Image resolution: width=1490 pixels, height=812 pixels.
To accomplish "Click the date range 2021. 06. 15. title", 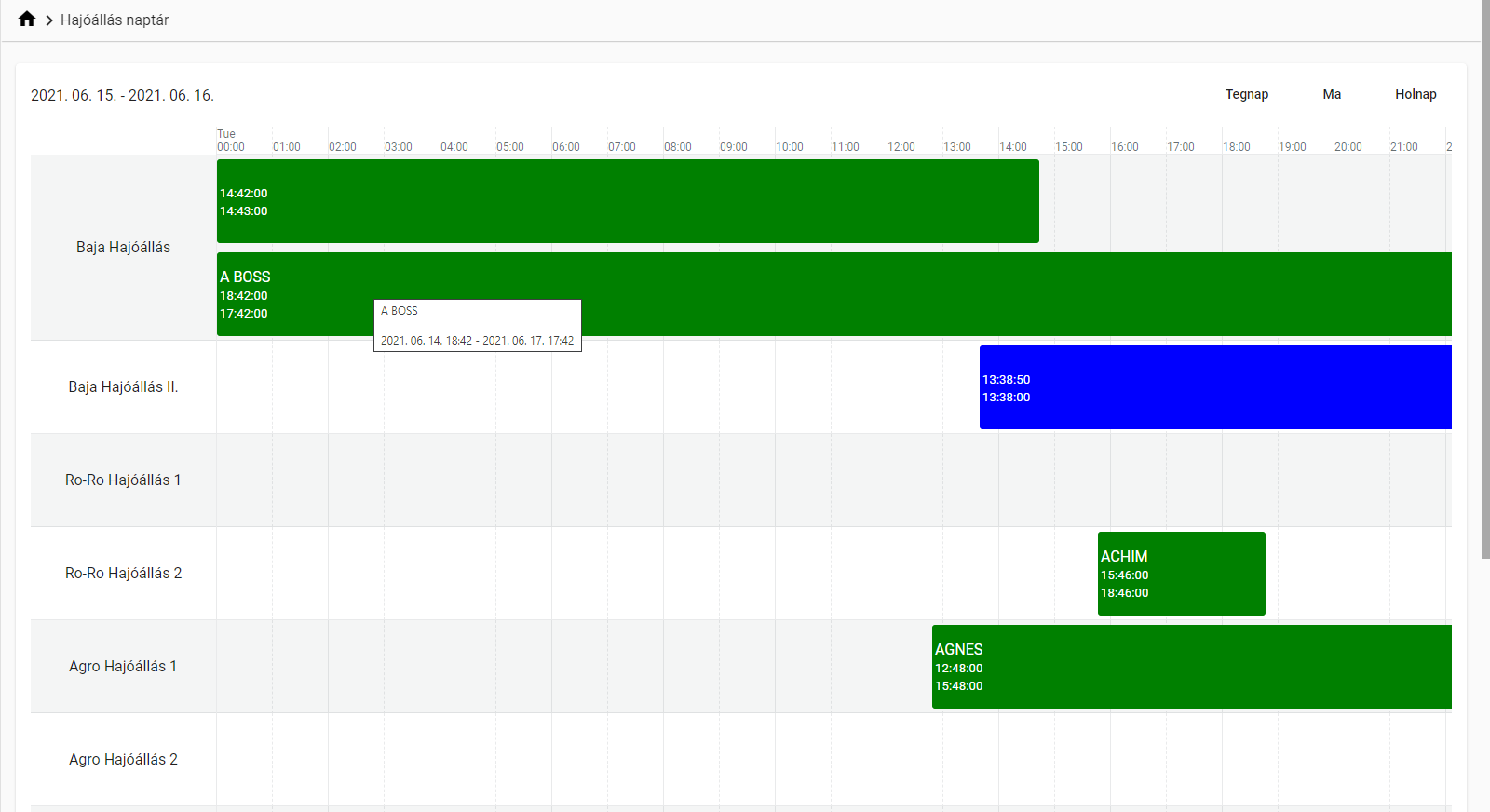I will 122,96.
